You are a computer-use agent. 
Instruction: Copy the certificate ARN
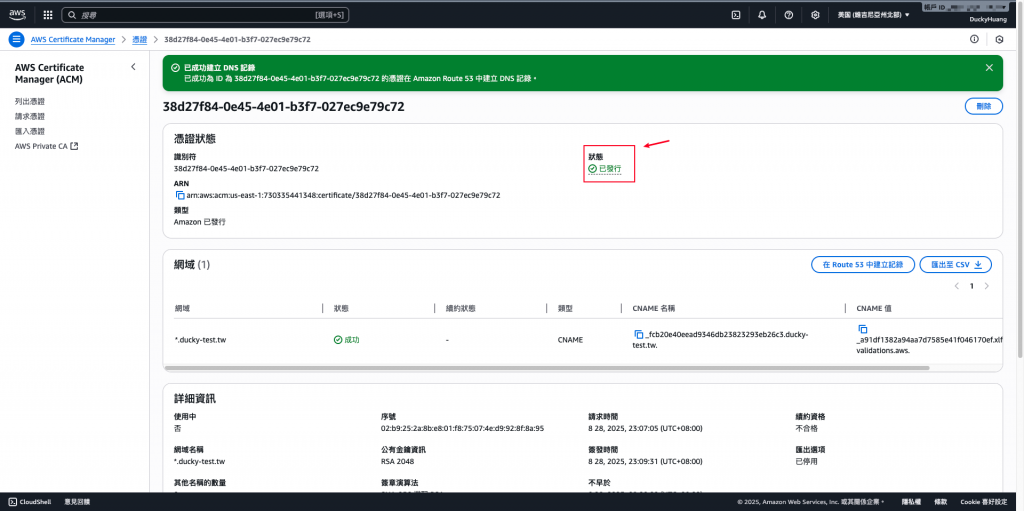click(x=180, y=195)
